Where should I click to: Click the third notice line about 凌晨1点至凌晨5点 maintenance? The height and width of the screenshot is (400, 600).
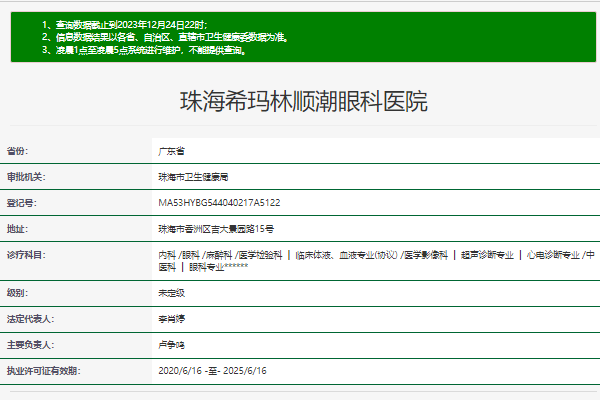(144, 50)
